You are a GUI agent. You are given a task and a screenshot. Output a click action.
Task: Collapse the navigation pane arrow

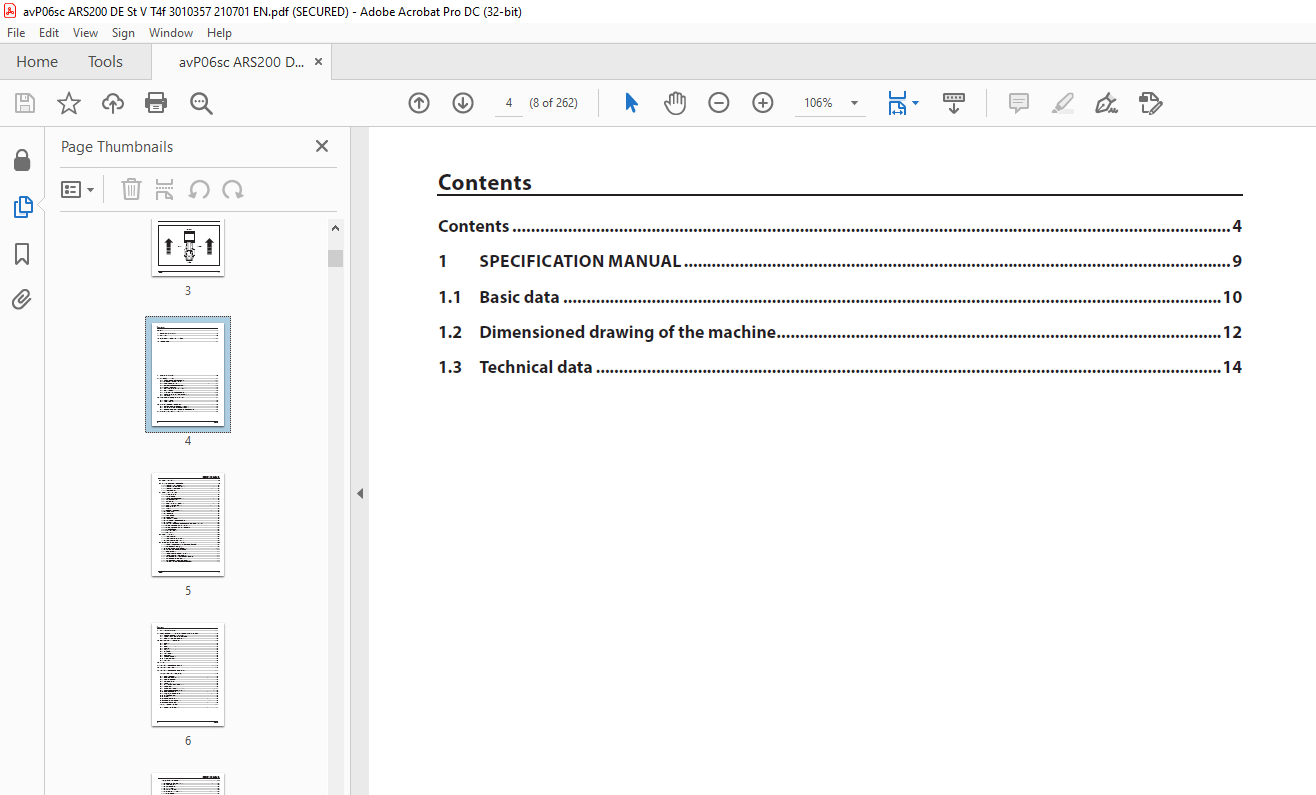click(360, 493)
